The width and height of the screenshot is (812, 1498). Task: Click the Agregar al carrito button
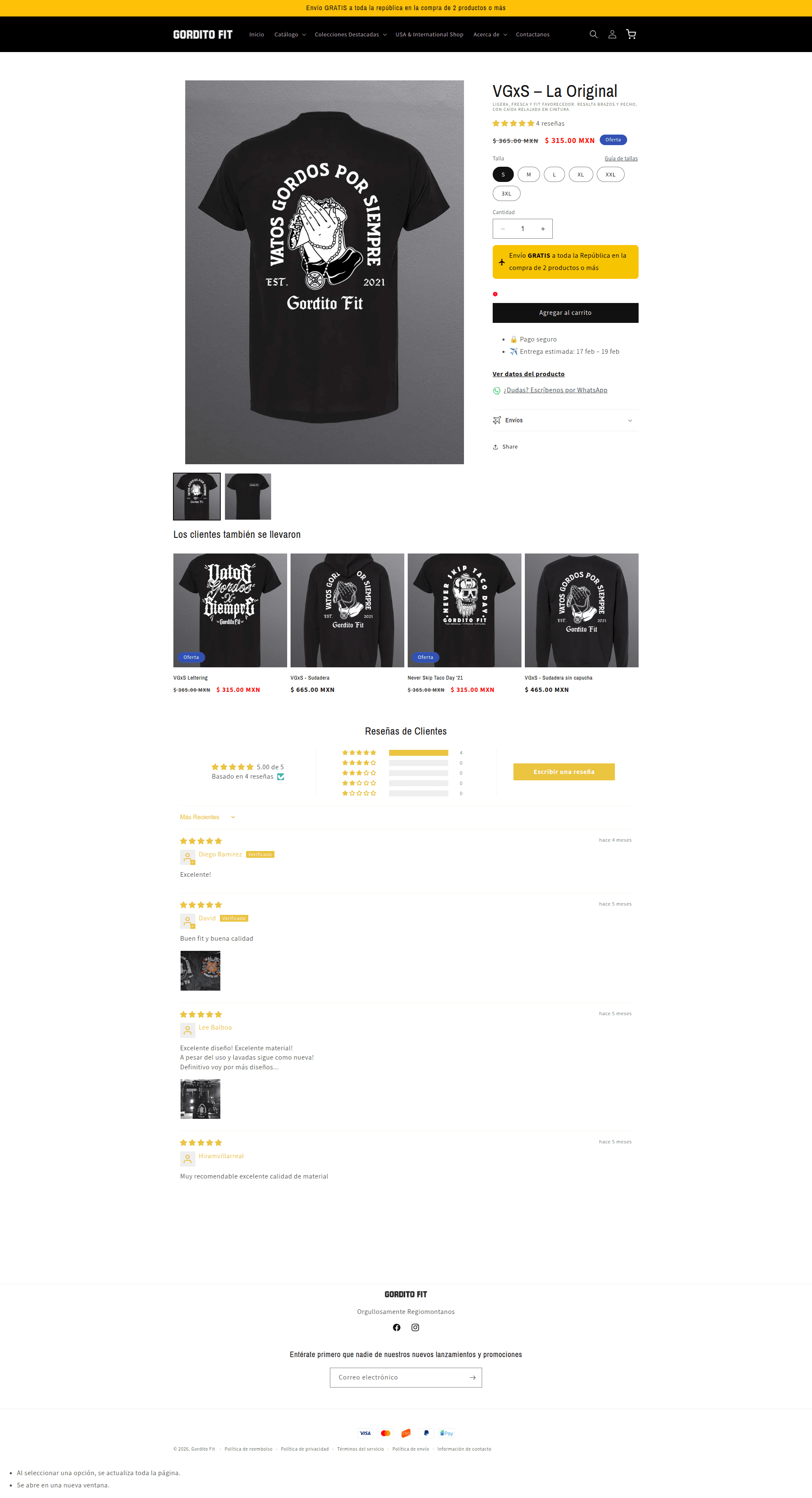point(565,313)
